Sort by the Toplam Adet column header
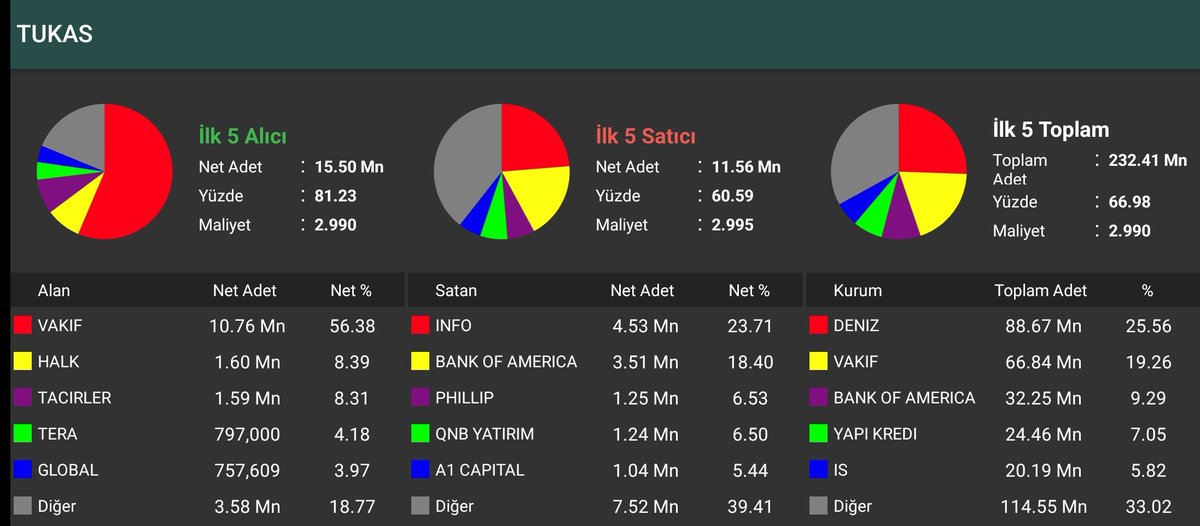1200x526 pixels. pyautogui.click(x=1041, y=291)
